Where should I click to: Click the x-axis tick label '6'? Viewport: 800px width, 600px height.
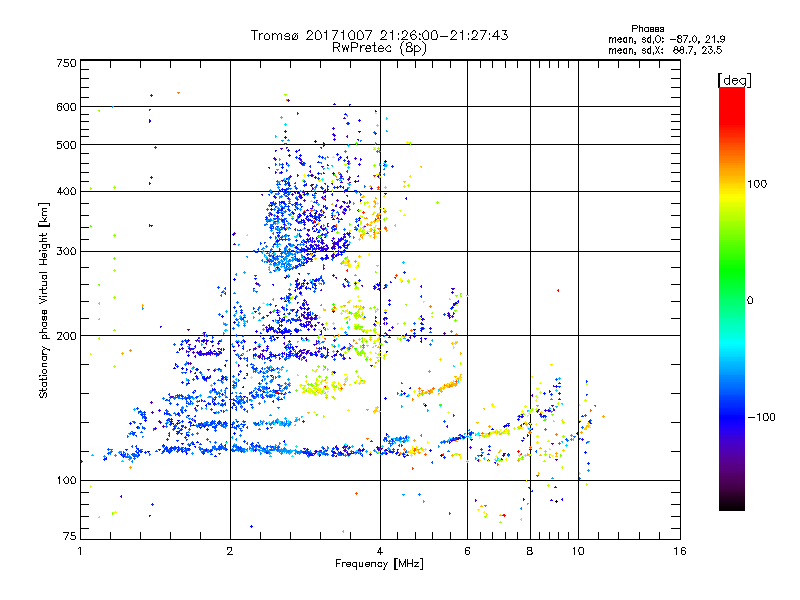click(x=467, y=551)
